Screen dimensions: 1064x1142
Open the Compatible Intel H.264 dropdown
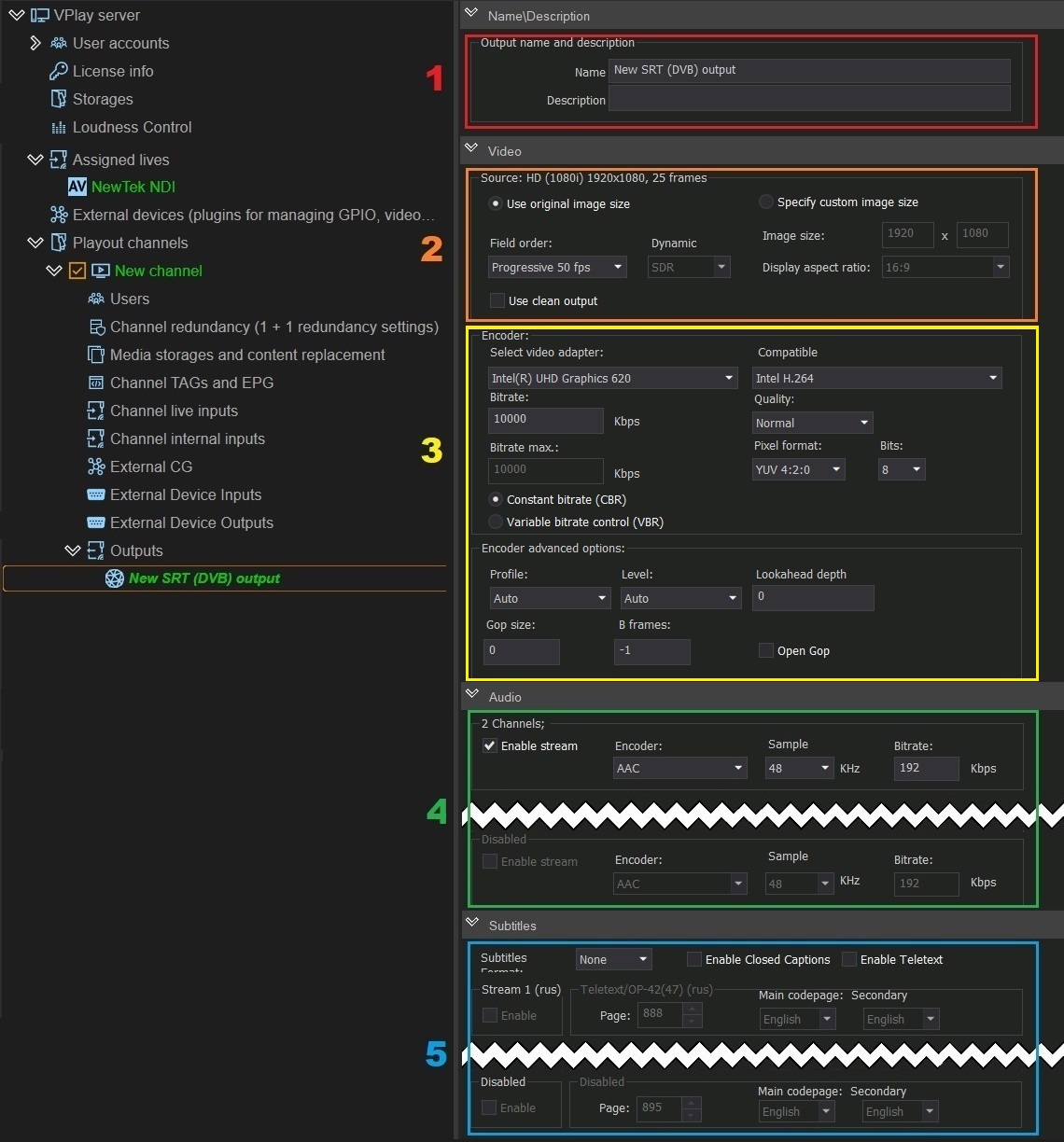877,378
